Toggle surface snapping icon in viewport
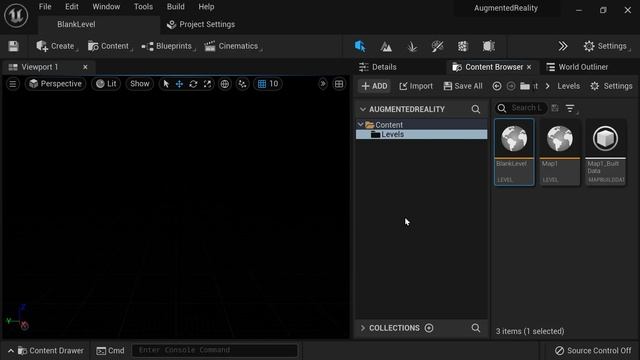 click(242, 84)
